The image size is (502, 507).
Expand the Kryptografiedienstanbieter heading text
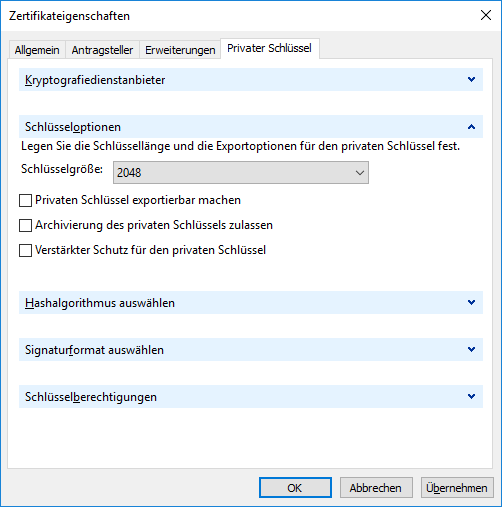point(95,80)
